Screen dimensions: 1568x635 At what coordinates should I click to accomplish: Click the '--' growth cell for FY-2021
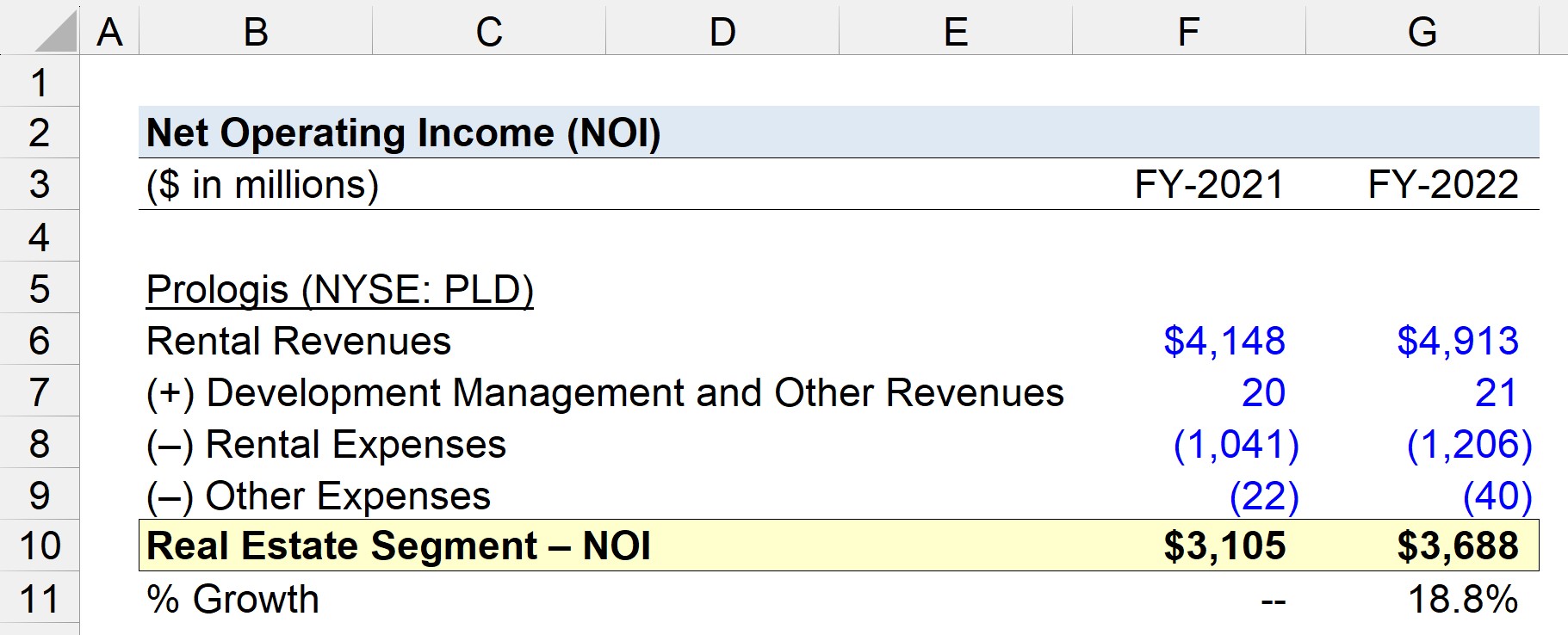[x=1274, y=601]
